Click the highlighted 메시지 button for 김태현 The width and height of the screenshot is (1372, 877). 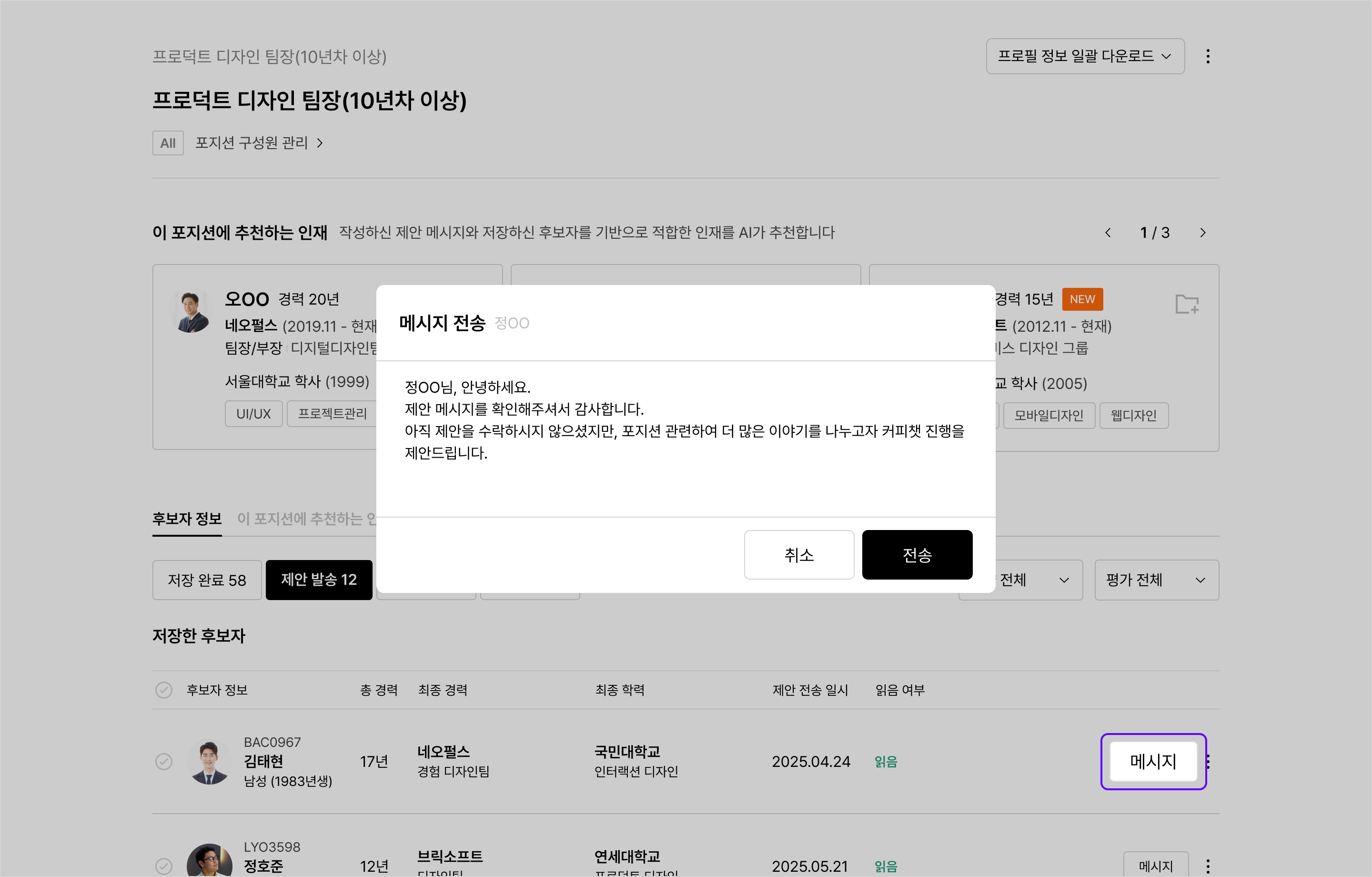(1153, 761)
